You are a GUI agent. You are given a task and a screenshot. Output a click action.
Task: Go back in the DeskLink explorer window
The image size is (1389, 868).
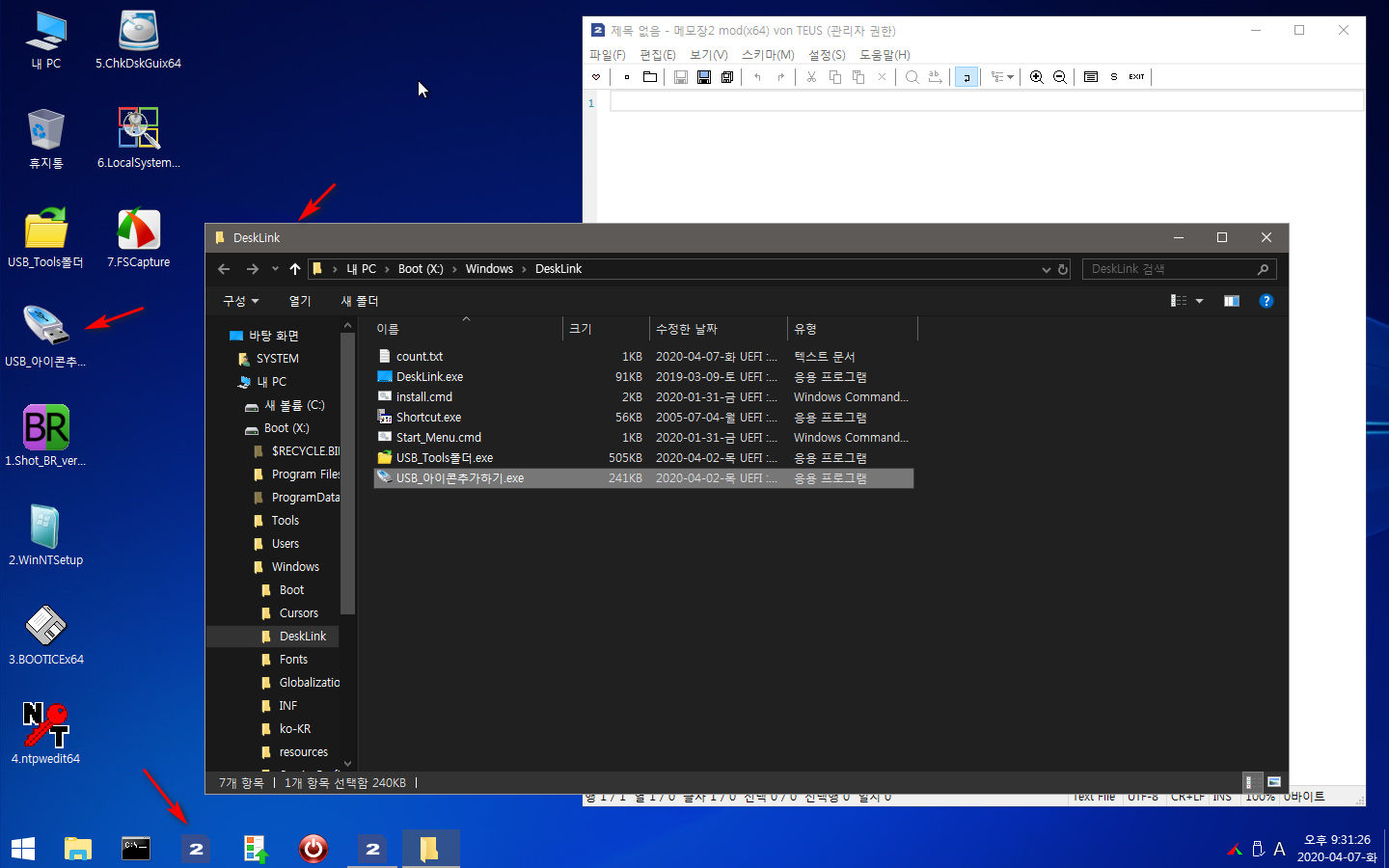pyautogui.click(x=224, y=269)
